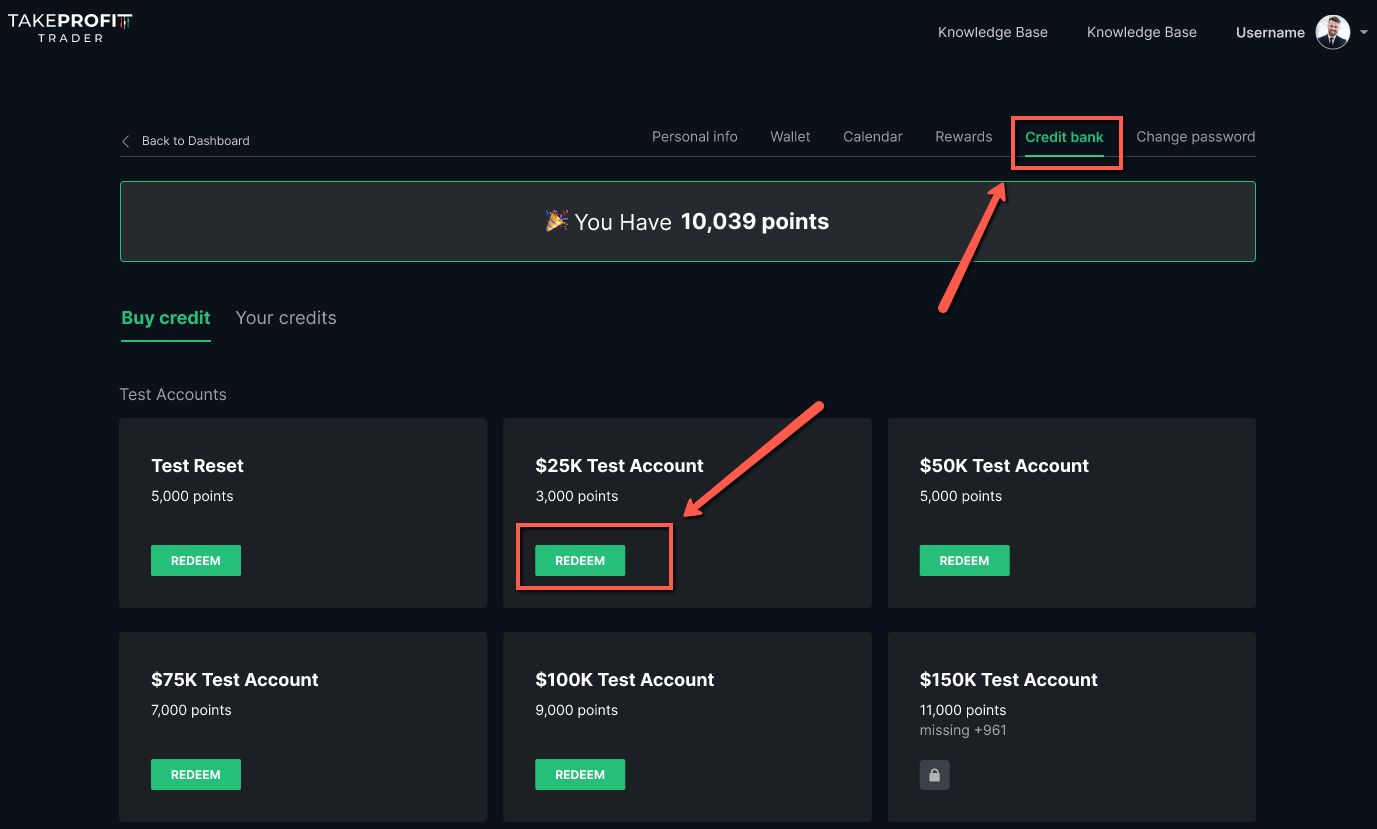Click the $25K Test Account title
Screen dimensions: 1377x829
click(x=619, y=466)
